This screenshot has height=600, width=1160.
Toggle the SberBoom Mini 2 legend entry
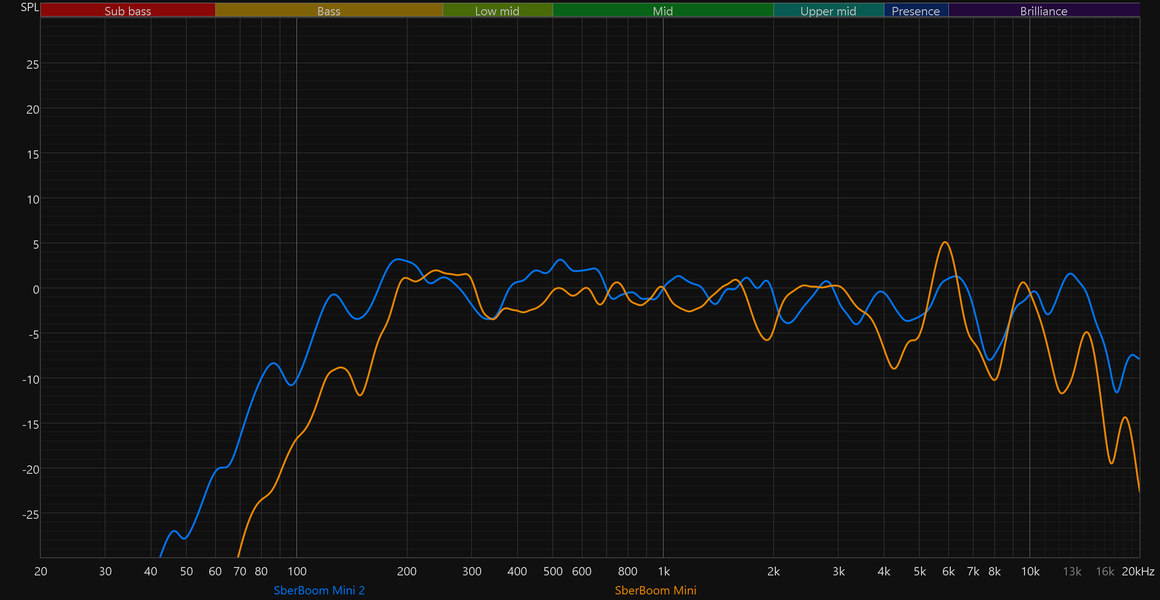tap(320, 590)
